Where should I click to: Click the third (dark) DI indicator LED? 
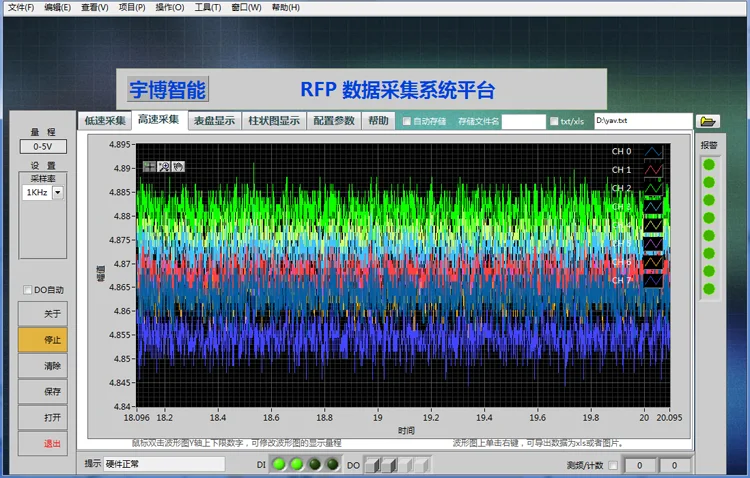tap(314, 464)
